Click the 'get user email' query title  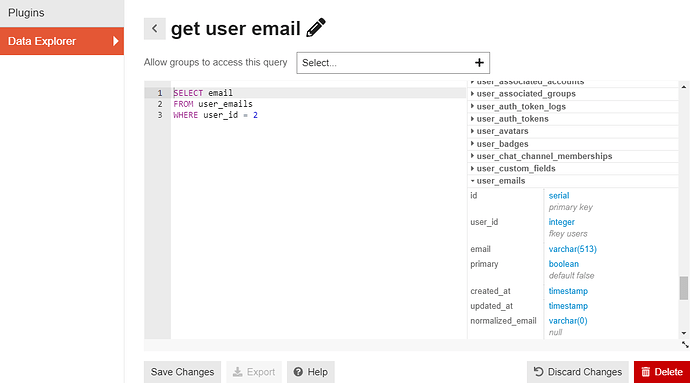(x=235, y=29)
